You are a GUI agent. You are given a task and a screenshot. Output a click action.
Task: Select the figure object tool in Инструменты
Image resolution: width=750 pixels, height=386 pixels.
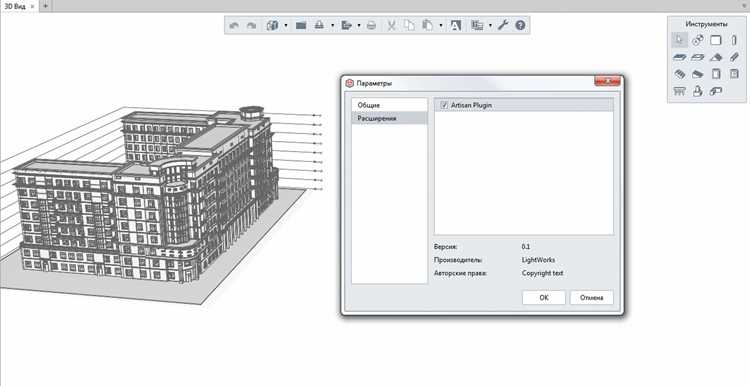(x=698, y=91)
